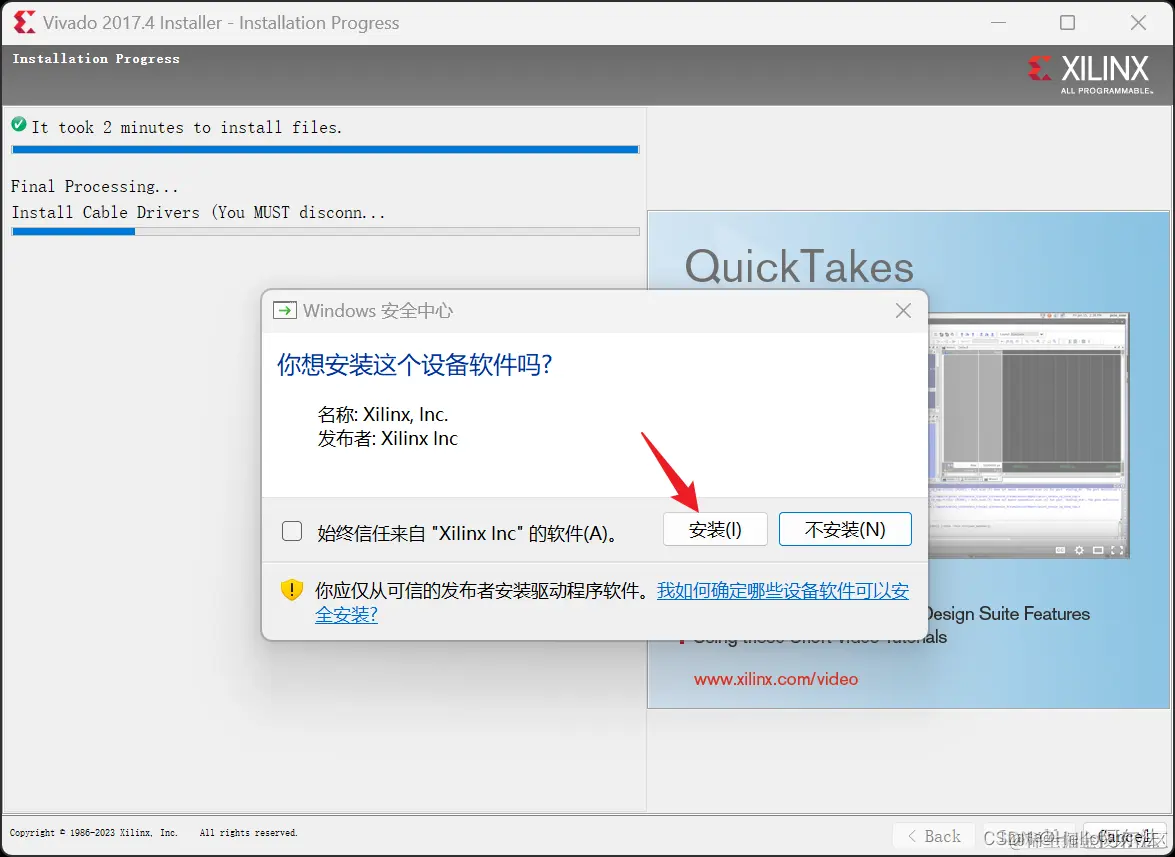
Task: Maximize the Vivado Installer window
Action: [x=1067, y=22]
